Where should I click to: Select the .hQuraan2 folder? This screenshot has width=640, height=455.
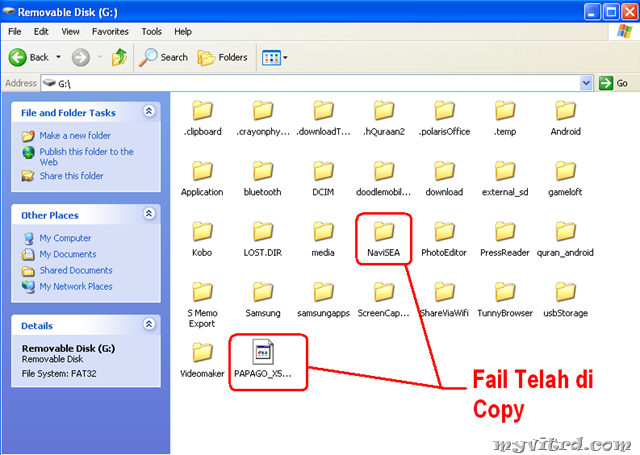coord(384,118)
